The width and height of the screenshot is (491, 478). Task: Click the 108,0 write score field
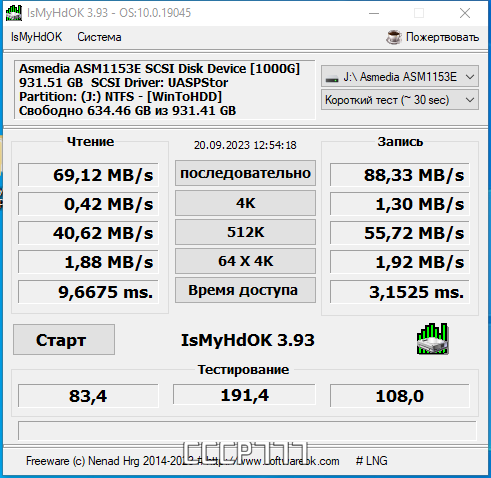[400, 396]
